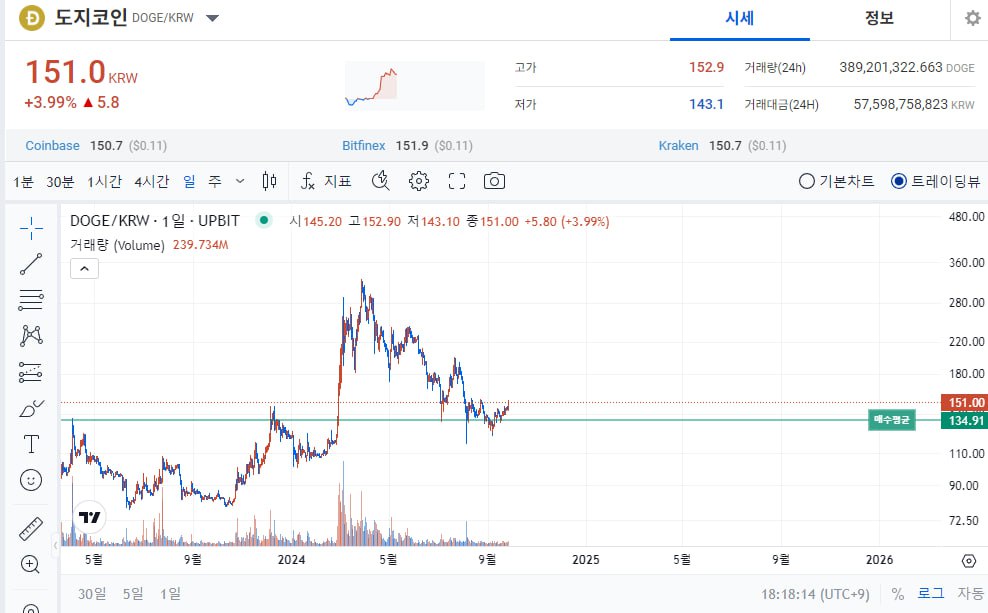Choose the XABCD pattern tool
The image size is (988, 613).
tap(31, 335)
